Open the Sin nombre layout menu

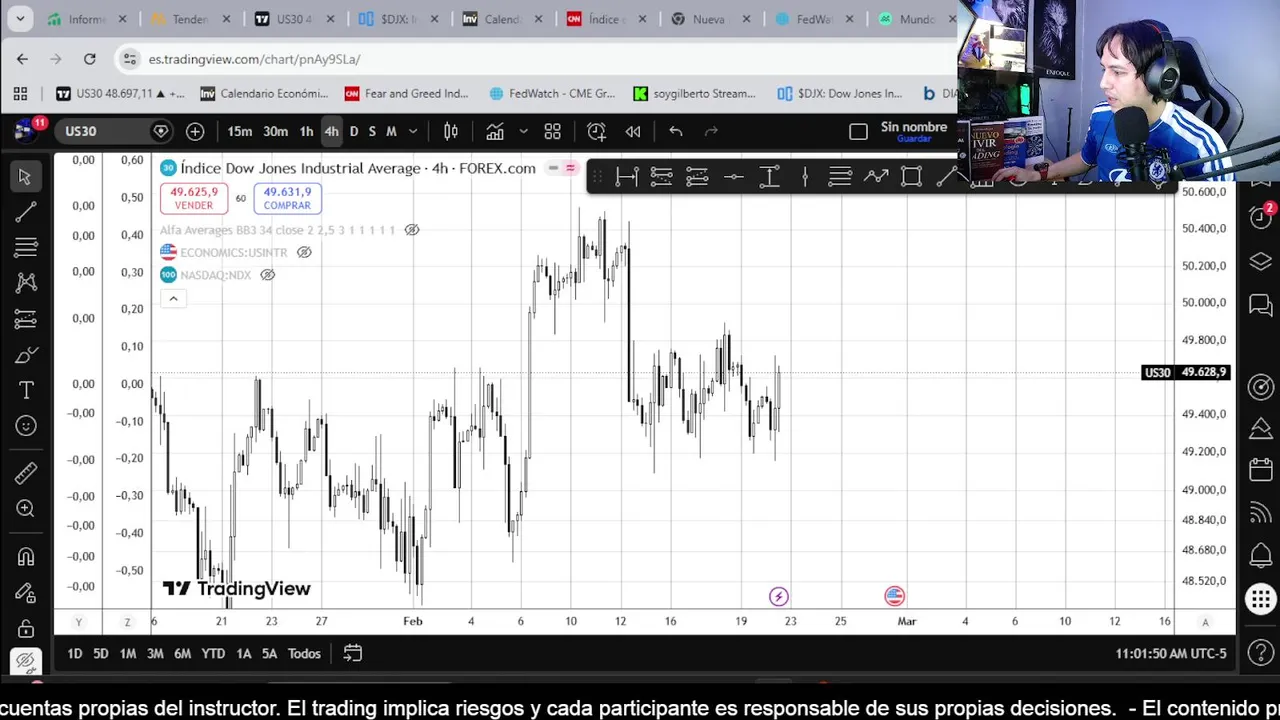[x=913, y=131]
